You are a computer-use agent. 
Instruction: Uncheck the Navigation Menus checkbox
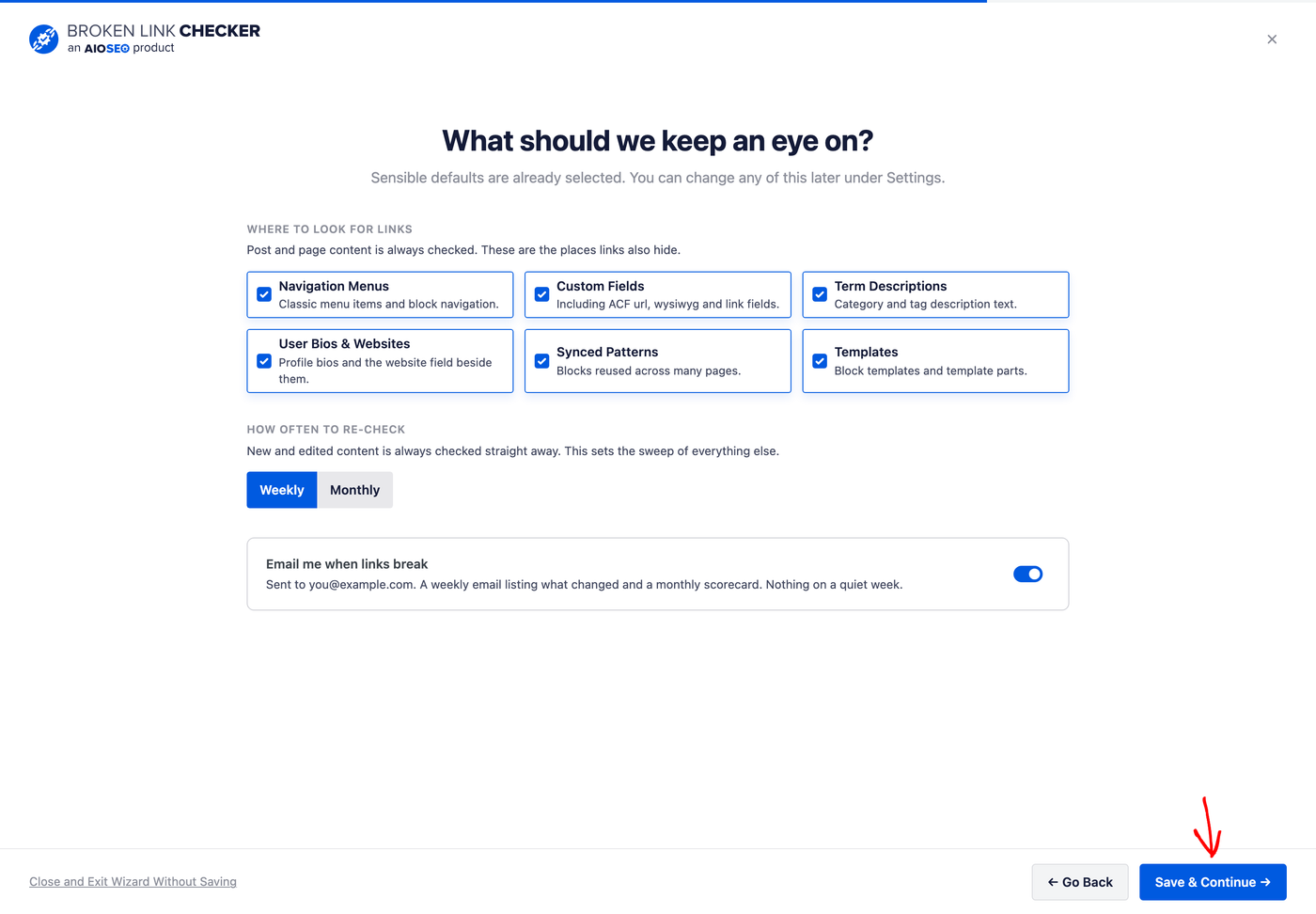click(x=264, y=294)
